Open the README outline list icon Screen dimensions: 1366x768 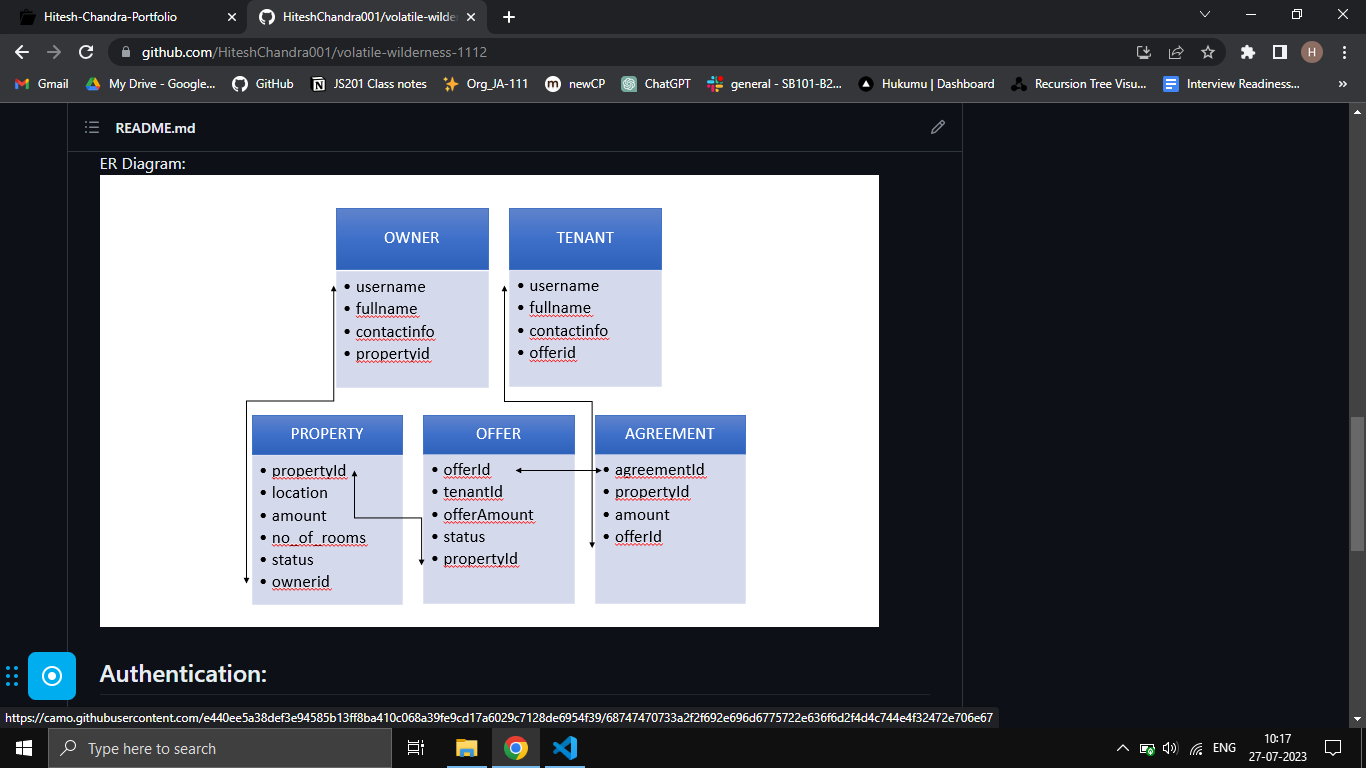(92, 127)
